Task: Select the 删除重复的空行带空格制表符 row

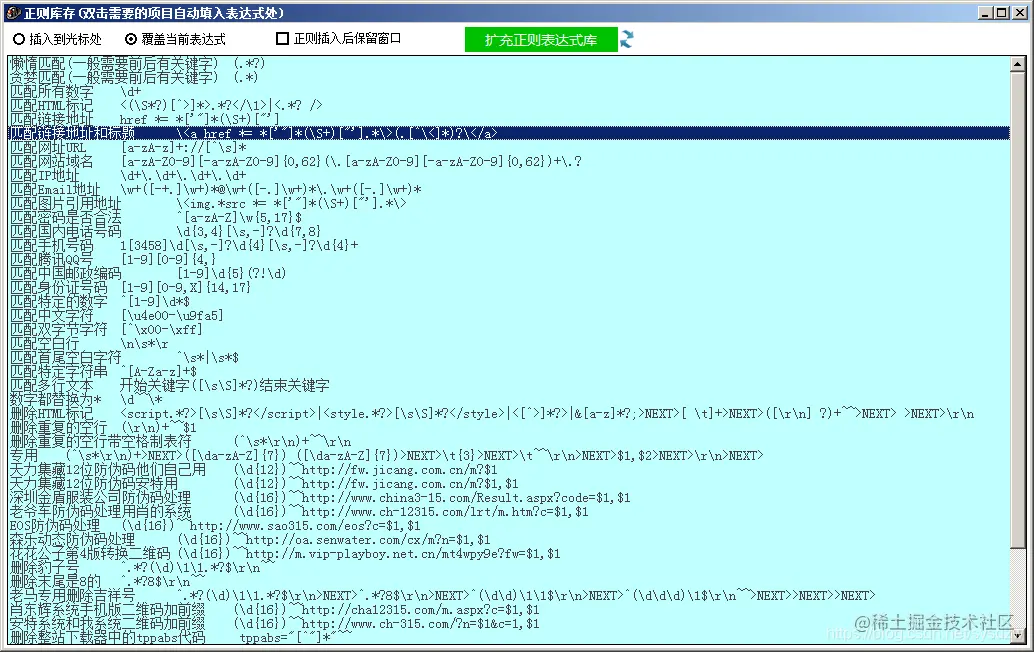Action: (509, 441)
